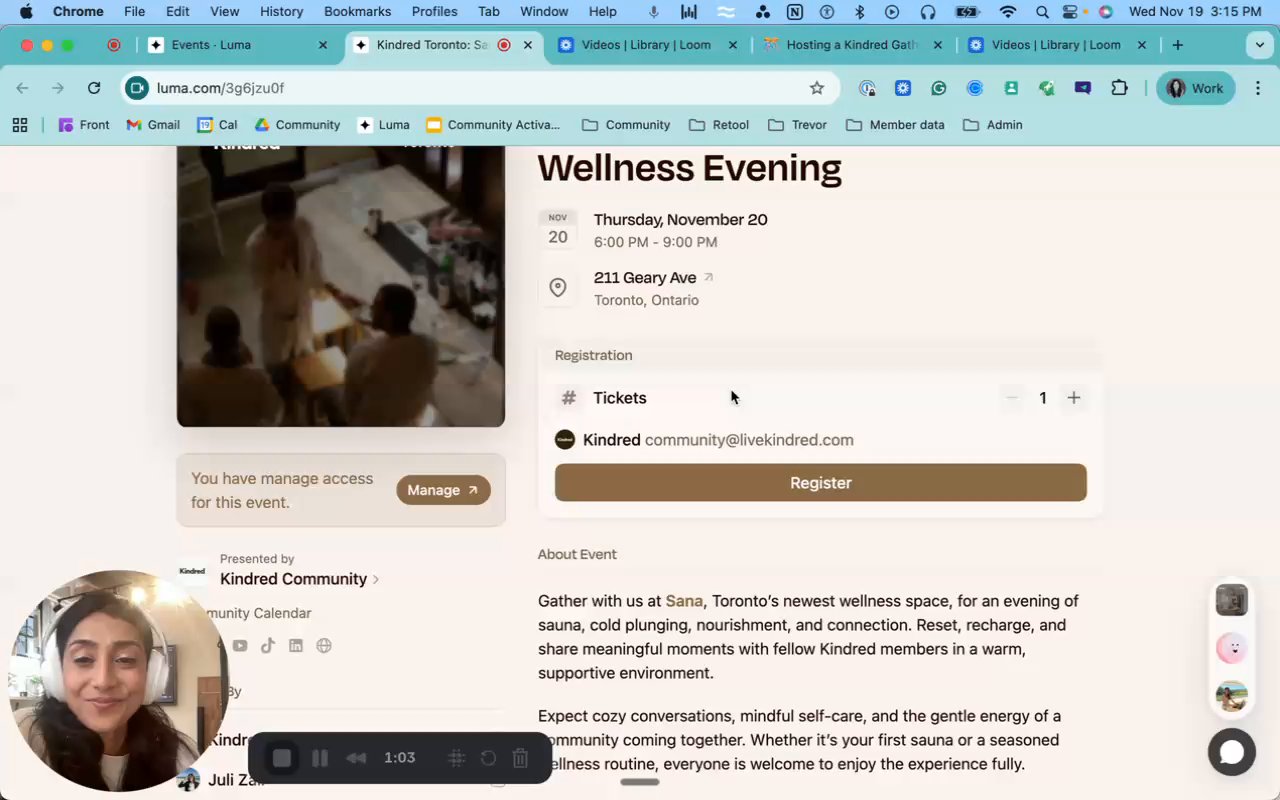This screenshot has width=1280, height=800.
Task: Delete recording with the trash icon
Action: 520,758
